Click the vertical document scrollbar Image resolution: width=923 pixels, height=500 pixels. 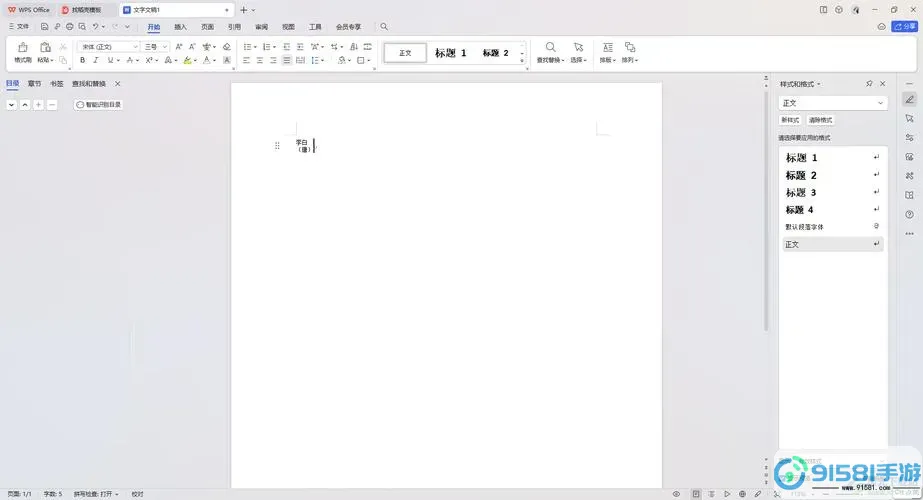(x=766, y=209)
